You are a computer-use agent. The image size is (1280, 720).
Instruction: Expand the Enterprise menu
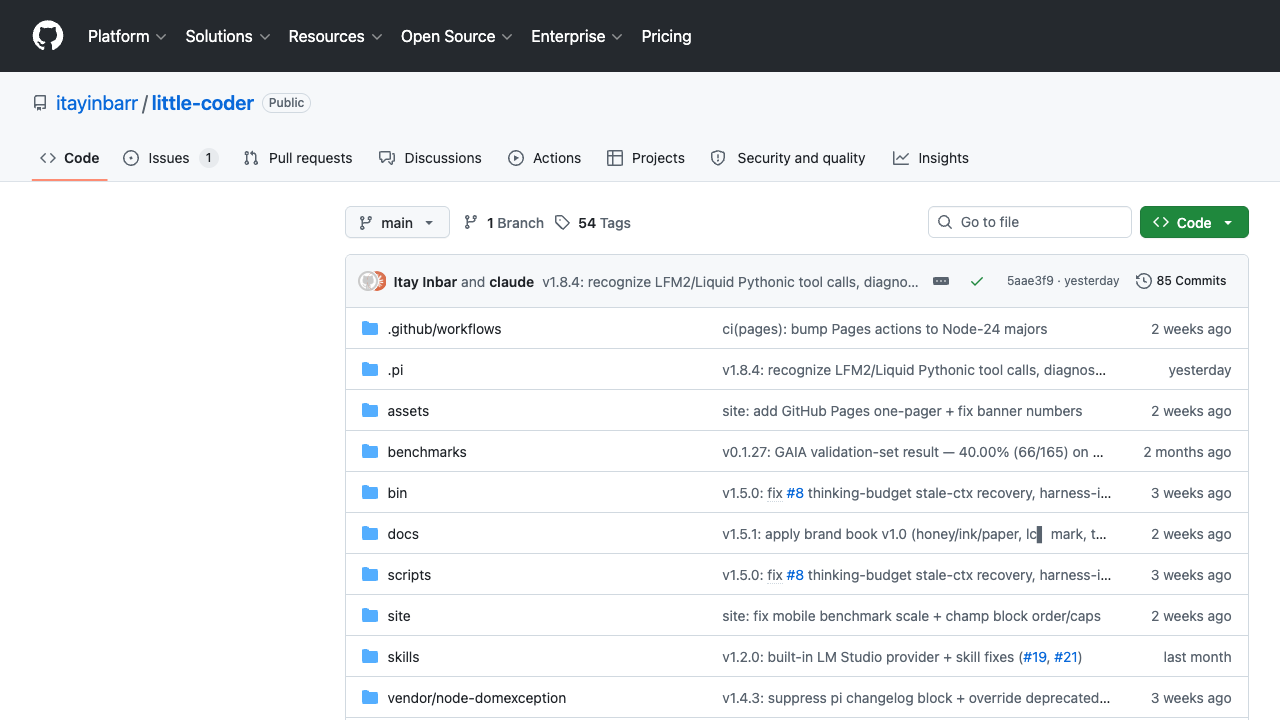pyautogui.click(x=577, y=36)
